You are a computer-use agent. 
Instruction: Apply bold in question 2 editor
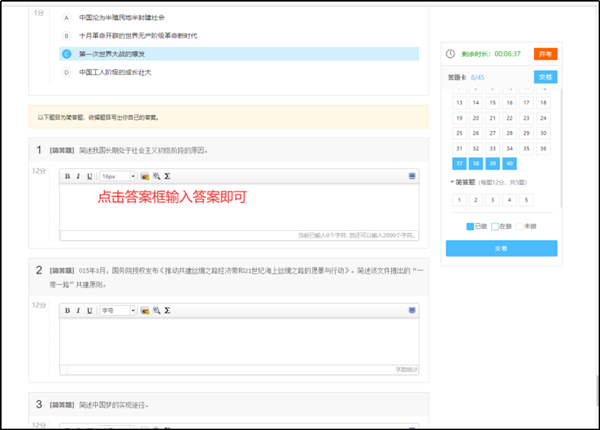coord(67,310)
